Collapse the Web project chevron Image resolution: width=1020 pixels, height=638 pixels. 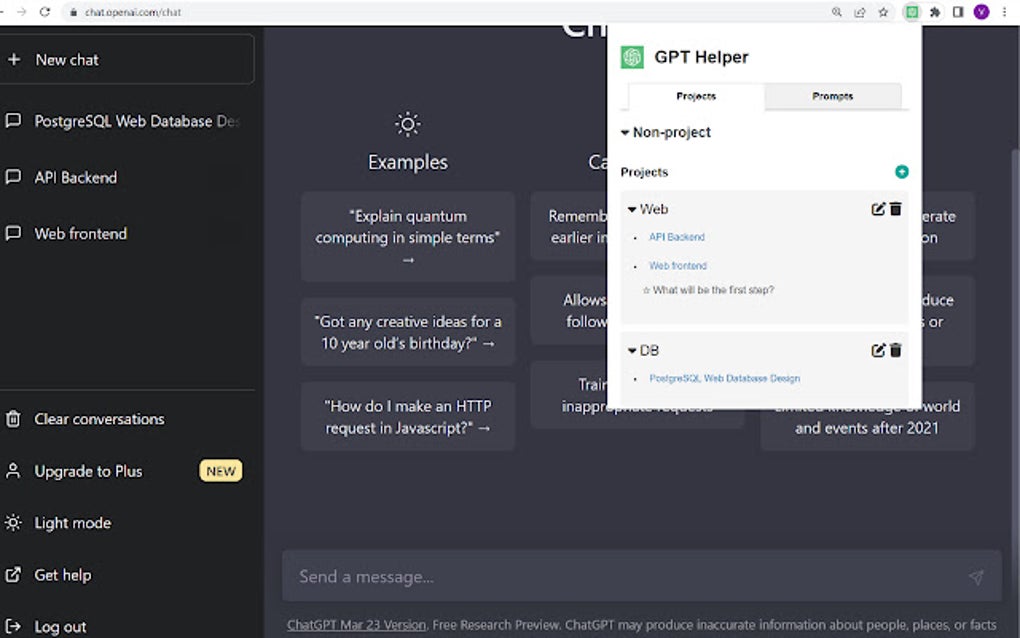coord(631,209)
